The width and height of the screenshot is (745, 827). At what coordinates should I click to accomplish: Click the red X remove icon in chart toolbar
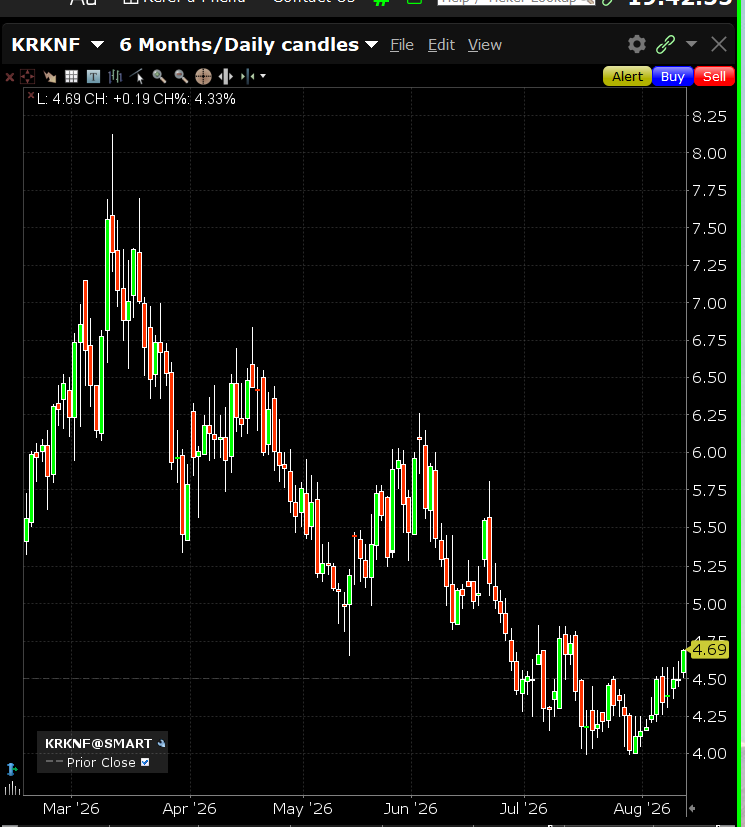pos(9,77)
